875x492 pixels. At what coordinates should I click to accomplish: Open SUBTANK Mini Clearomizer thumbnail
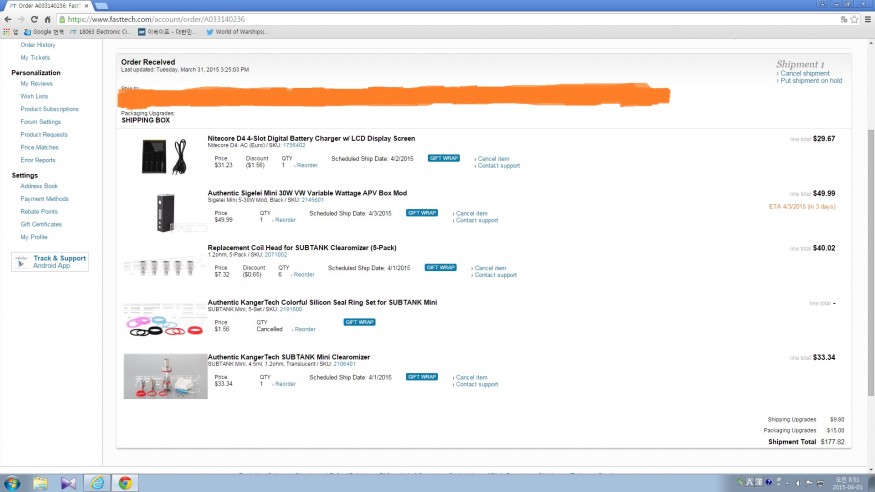165,377
